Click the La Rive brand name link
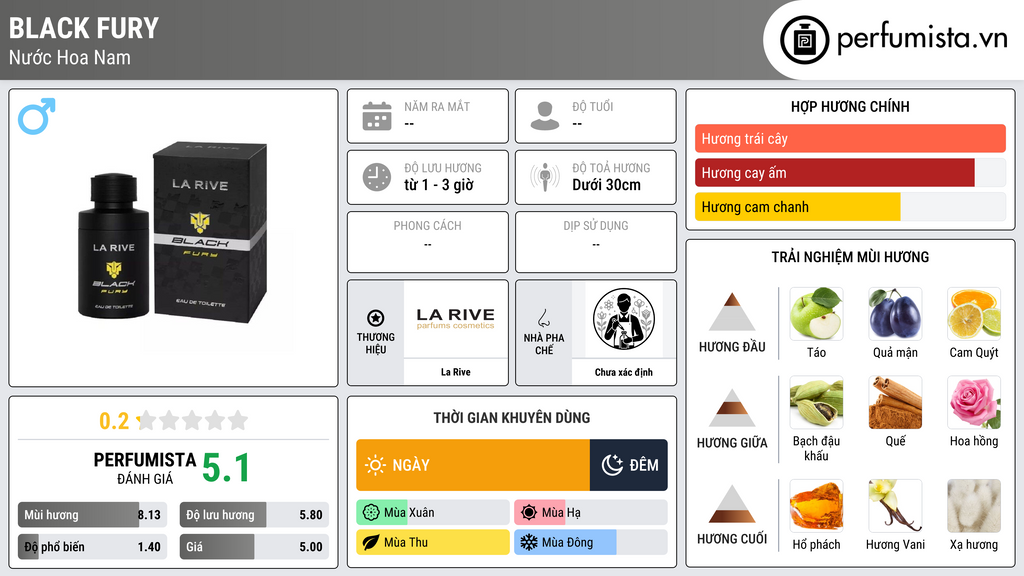The image size is (1024, 576). (455, 372)
